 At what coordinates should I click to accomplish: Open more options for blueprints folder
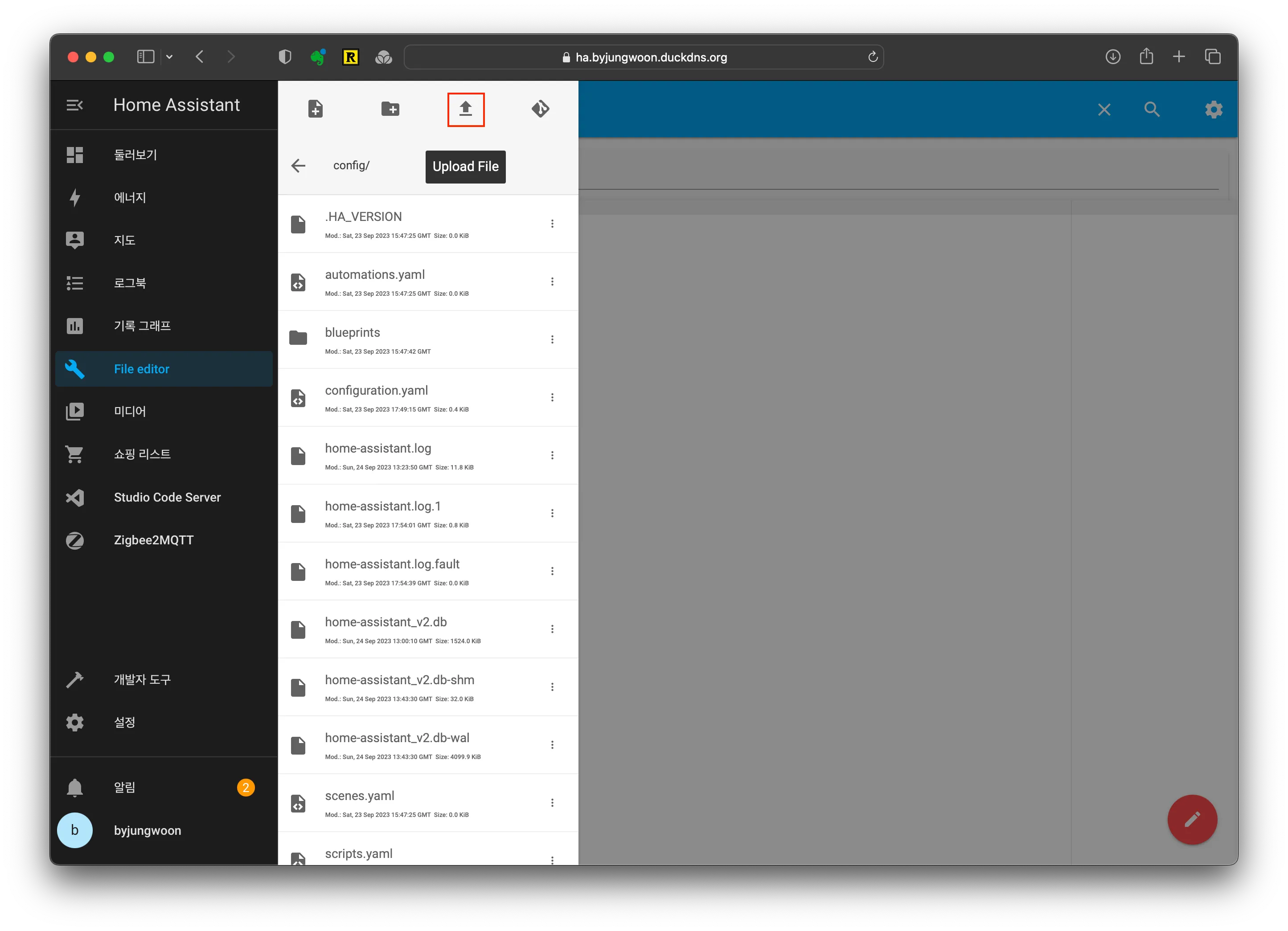[552, 339]
